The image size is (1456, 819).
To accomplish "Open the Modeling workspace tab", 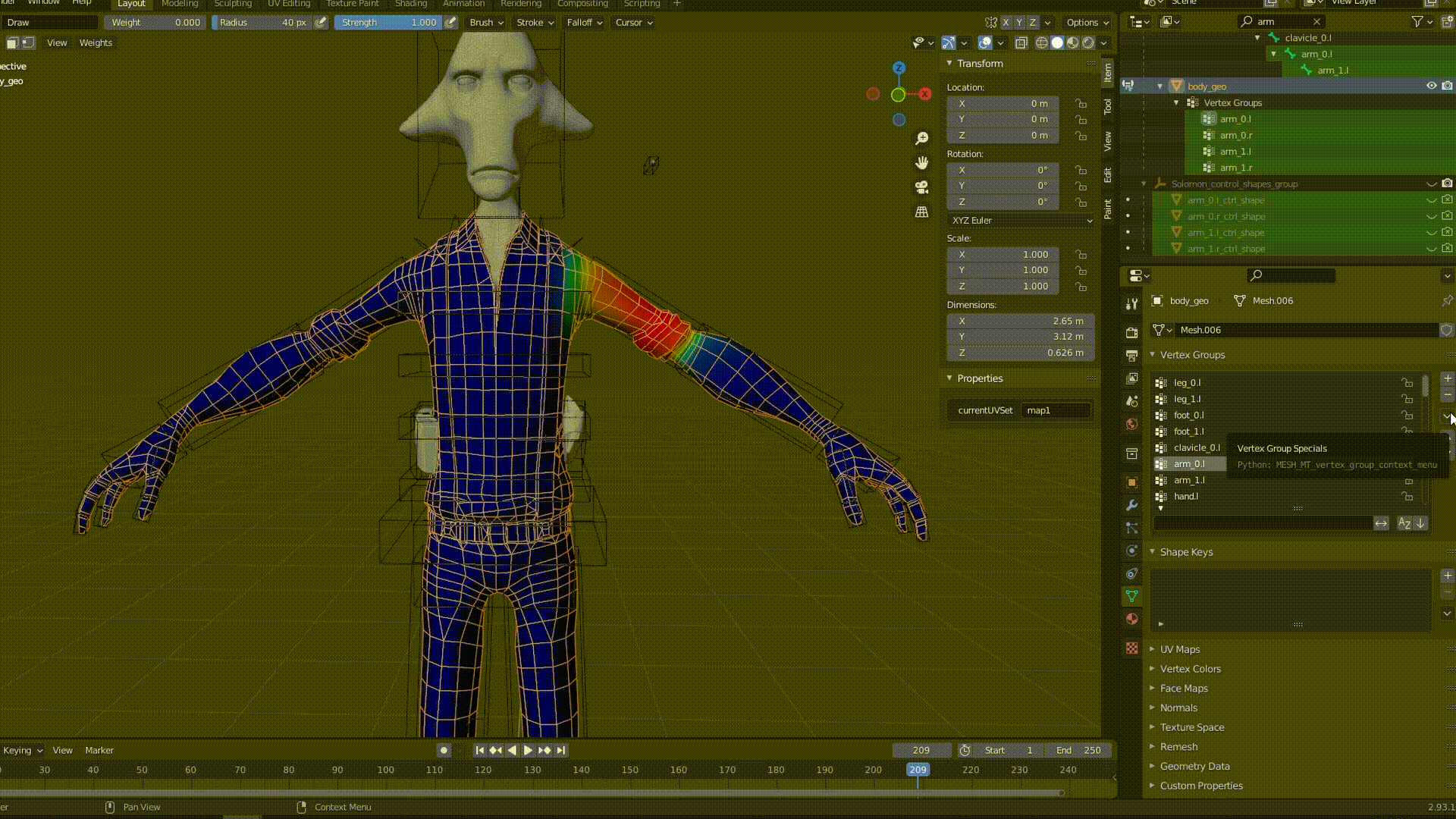I will pyautogui.click(x=180, y=4).
